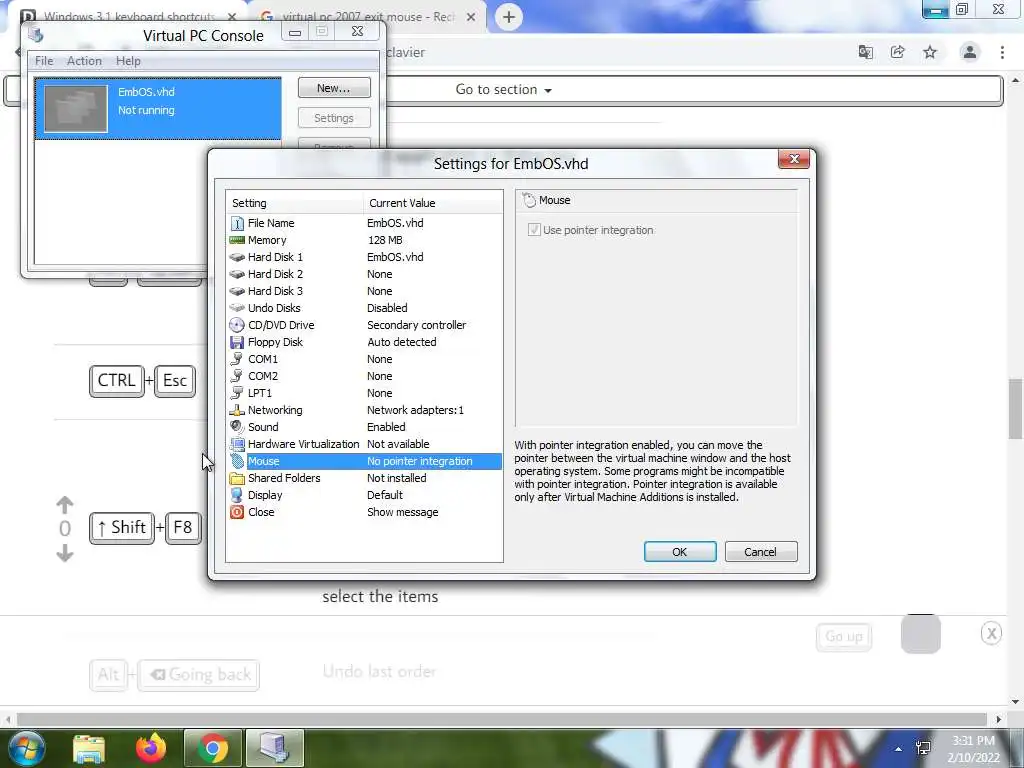Open Firefox from taskbar
Screen dimensions: 1024x768
pos(151,748)
